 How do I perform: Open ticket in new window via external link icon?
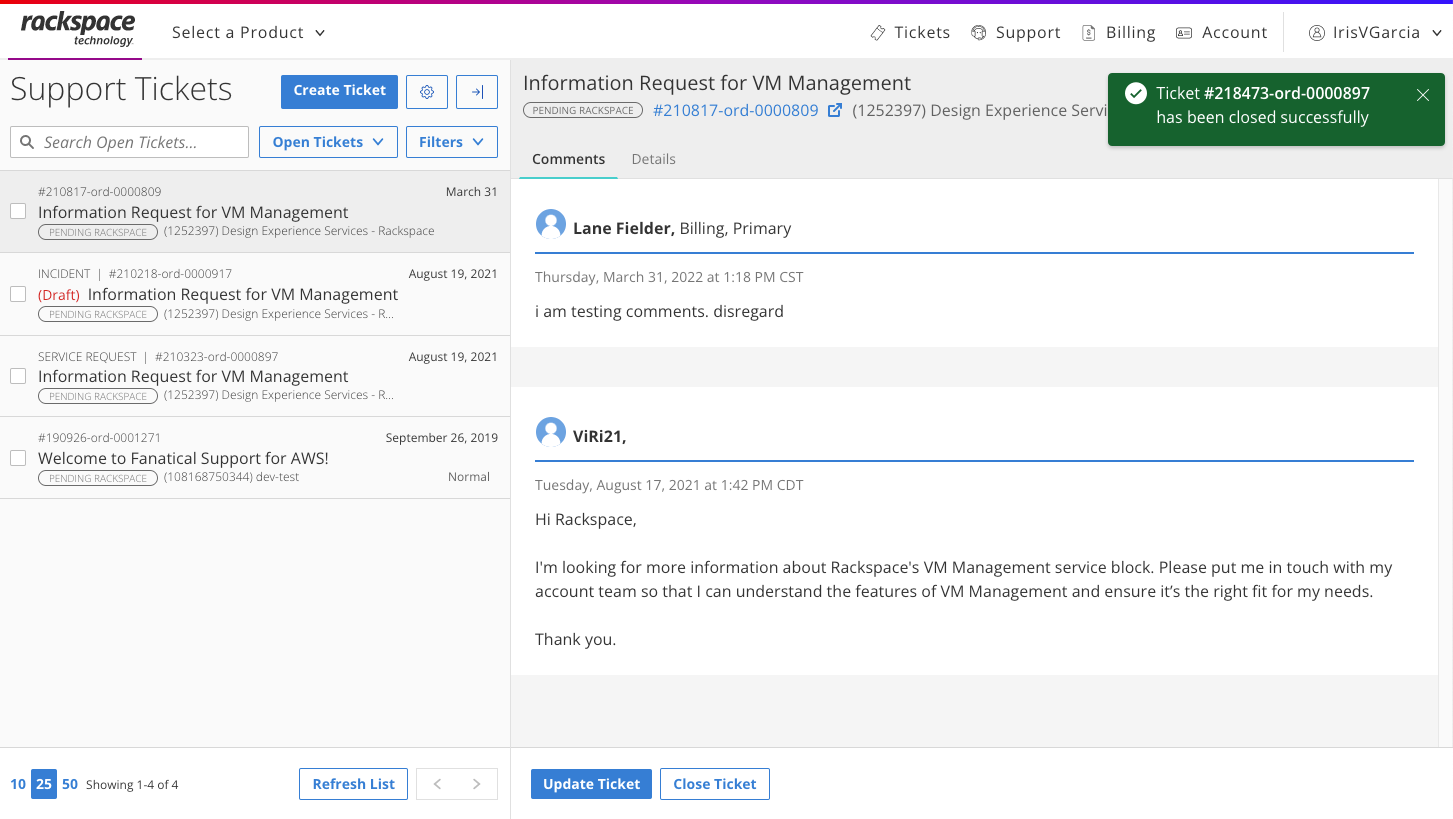(x=835, y=111)
